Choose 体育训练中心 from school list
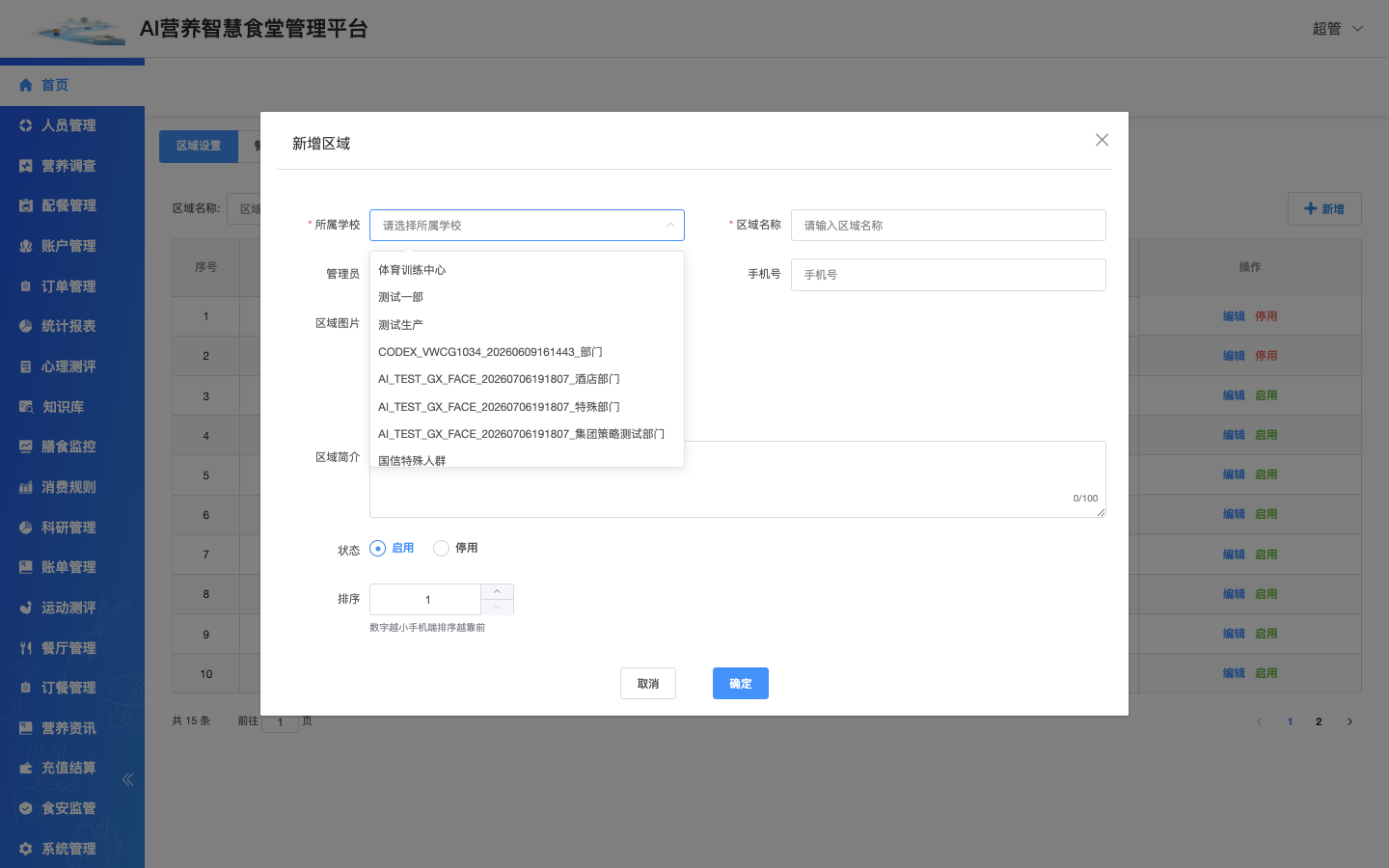The image size is (1389, 868). (527, 270)
